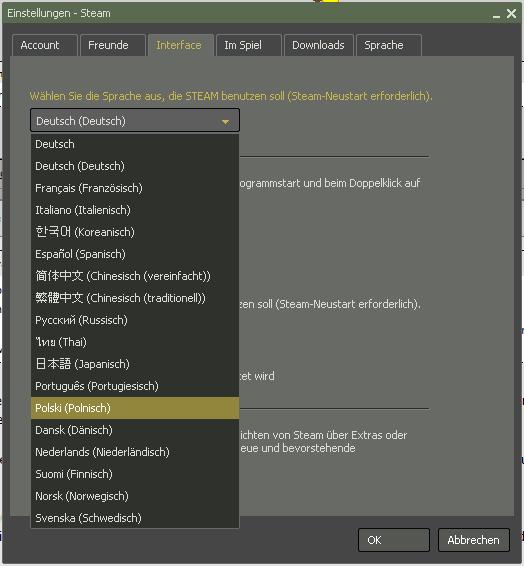524x566 pixels.
Task: Minimize the Steam settings window
Action: pyautogui.click(x=497, y=14)
